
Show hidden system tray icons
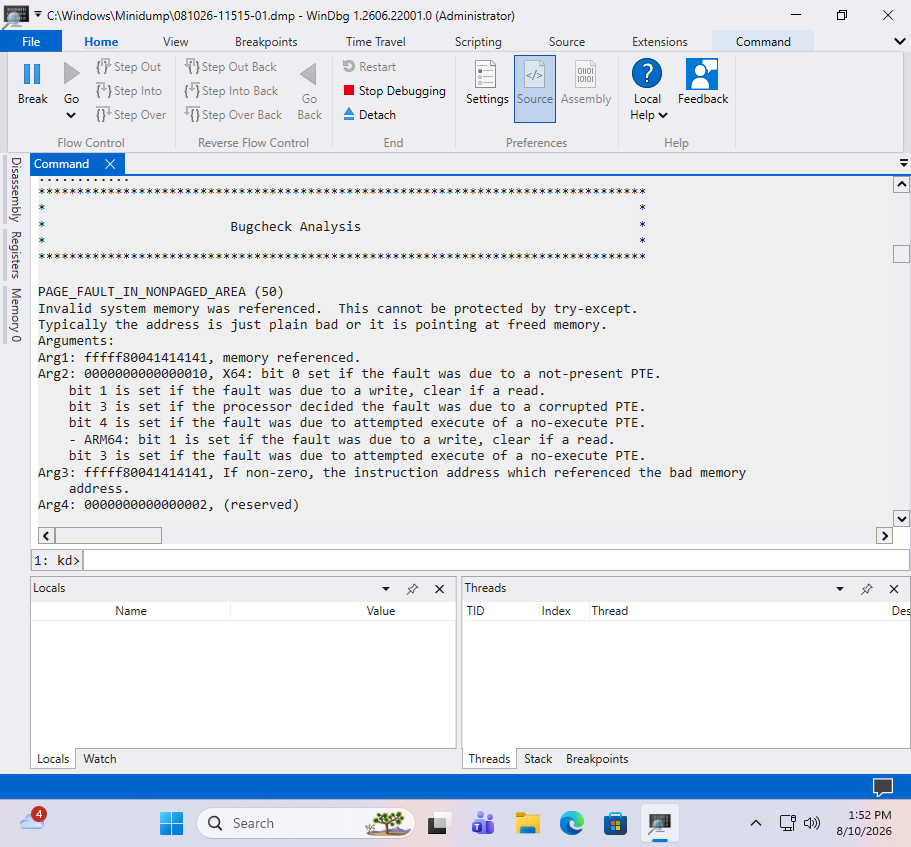(x=755, y=823)
